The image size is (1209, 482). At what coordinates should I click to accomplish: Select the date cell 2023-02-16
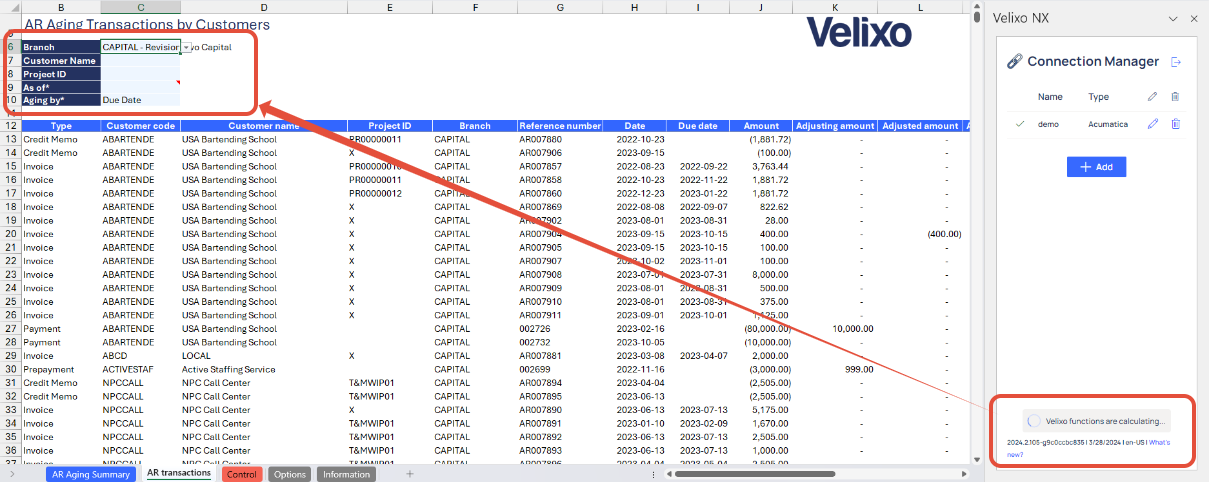[635, 328]
